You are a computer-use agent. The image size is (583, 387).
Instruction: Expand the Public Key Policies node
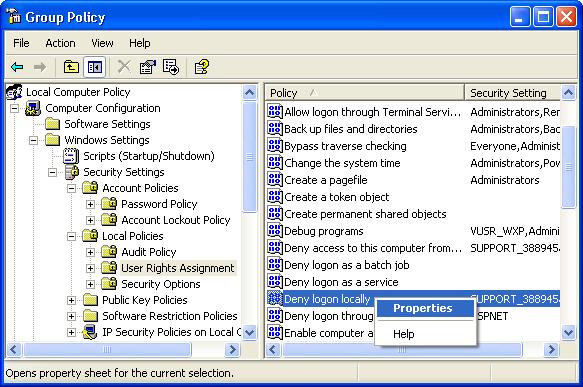(71, 300)
